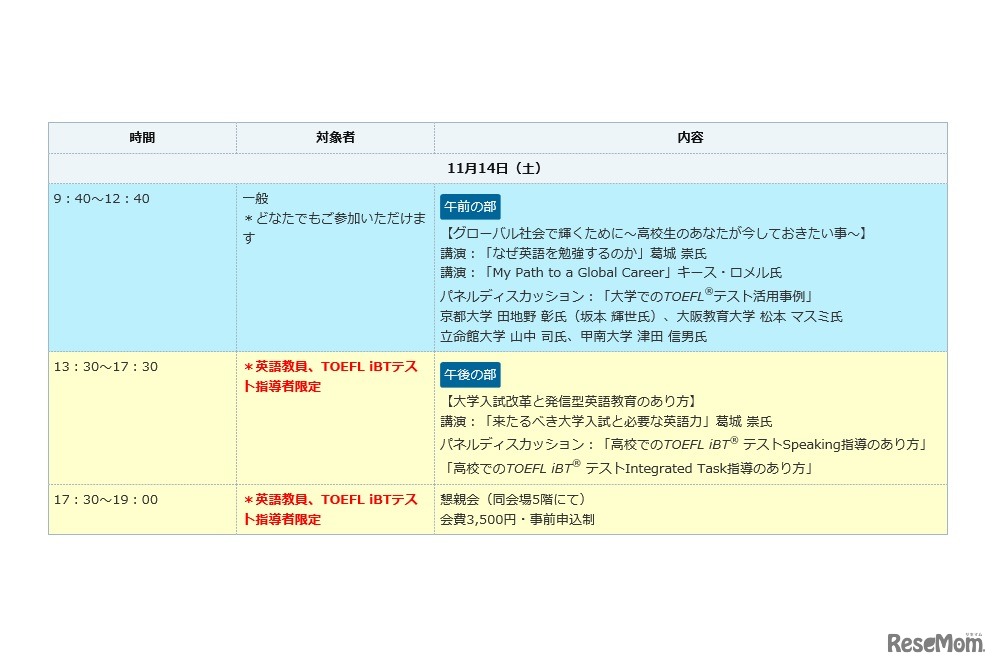
Task: Click the 11月14日（土）date row
Action: [497, 168]
